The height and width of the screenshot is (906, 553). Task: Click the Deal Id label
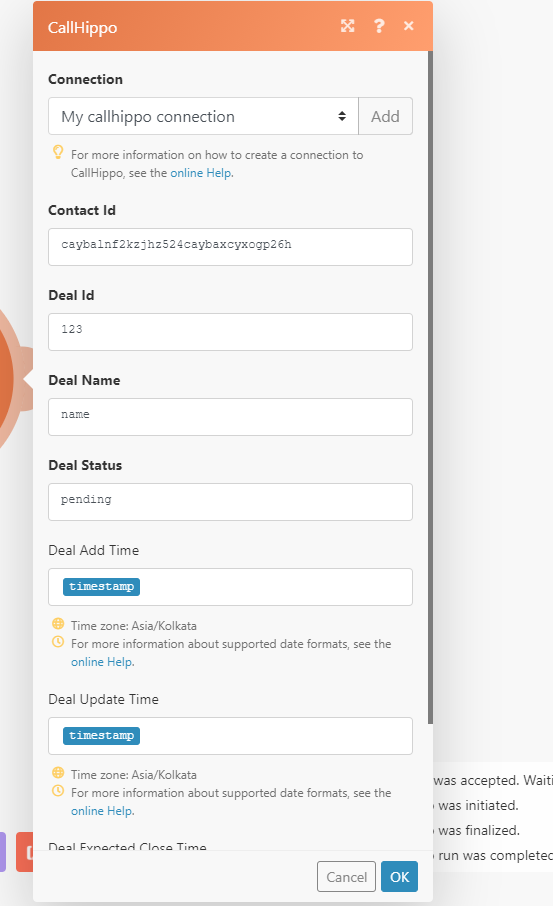click(x=71, y=295)
